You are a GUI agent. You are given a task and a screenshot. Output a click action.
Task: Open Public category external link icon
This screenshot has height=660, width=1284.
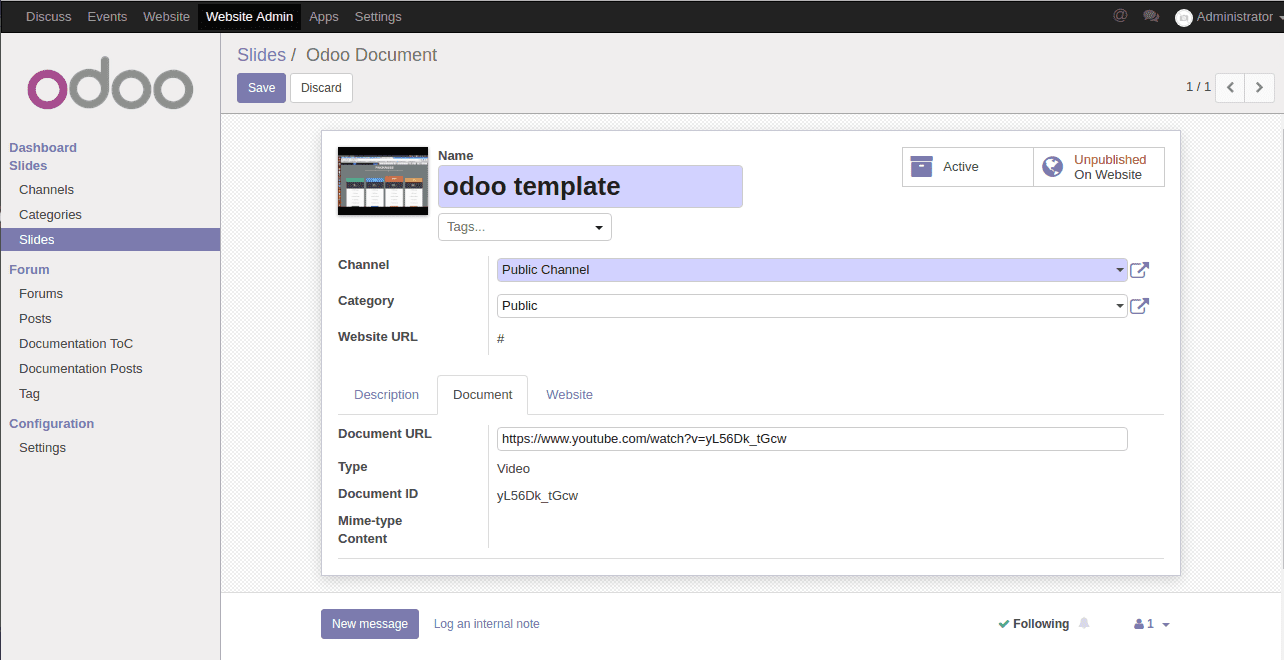coord(1139,306)
